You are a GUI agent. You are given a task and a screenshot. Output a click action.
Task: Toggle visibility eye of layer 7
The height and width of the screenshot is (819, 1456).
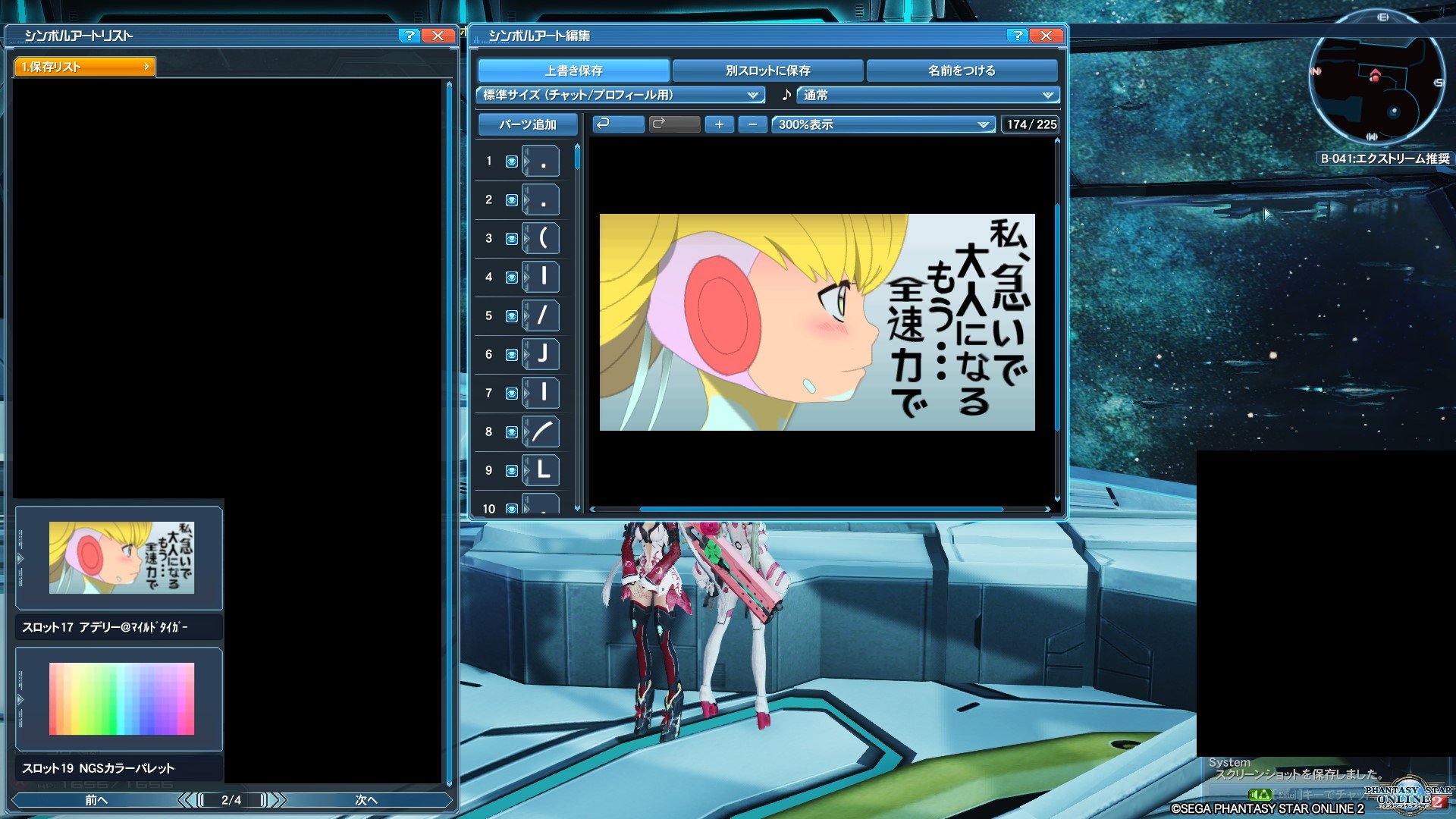512,394
